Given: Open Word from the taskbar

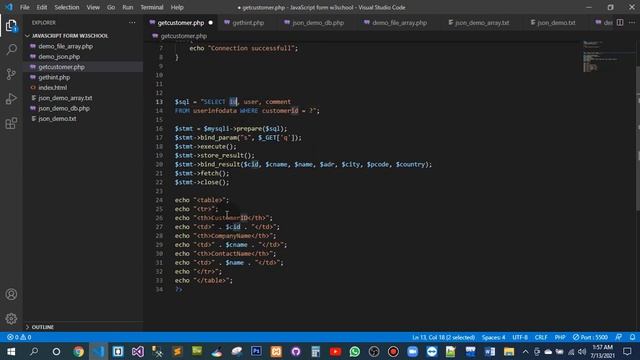Looking at the screenshot, I should [x=489, y=351].
